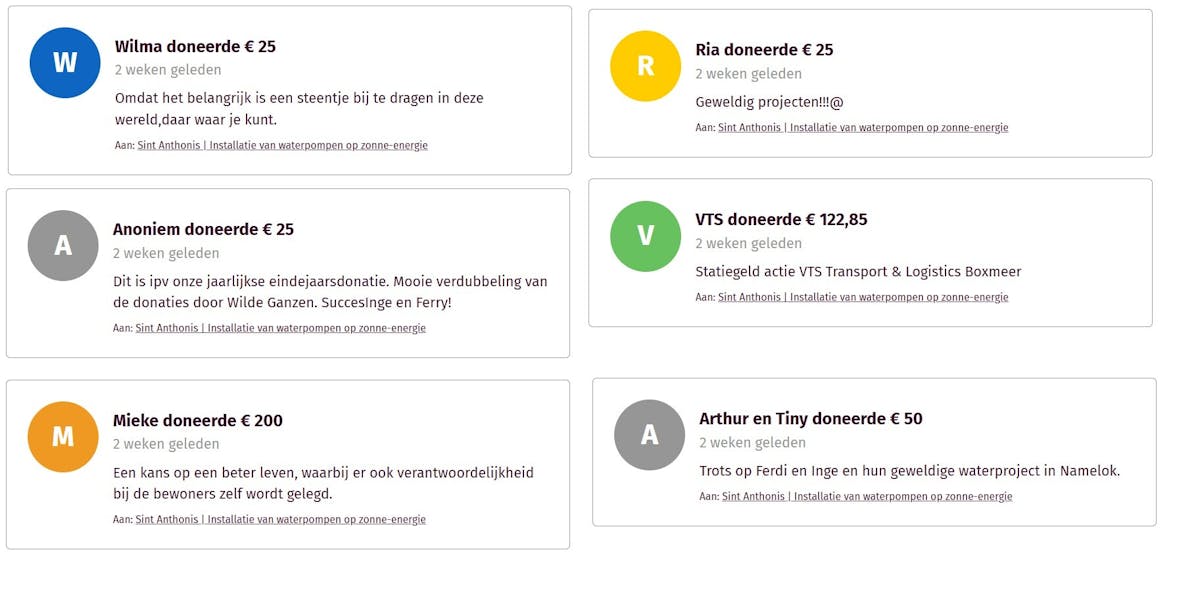Open the project link in the VTS card
The image size is (1200, 600).
(x=862, y=297)
